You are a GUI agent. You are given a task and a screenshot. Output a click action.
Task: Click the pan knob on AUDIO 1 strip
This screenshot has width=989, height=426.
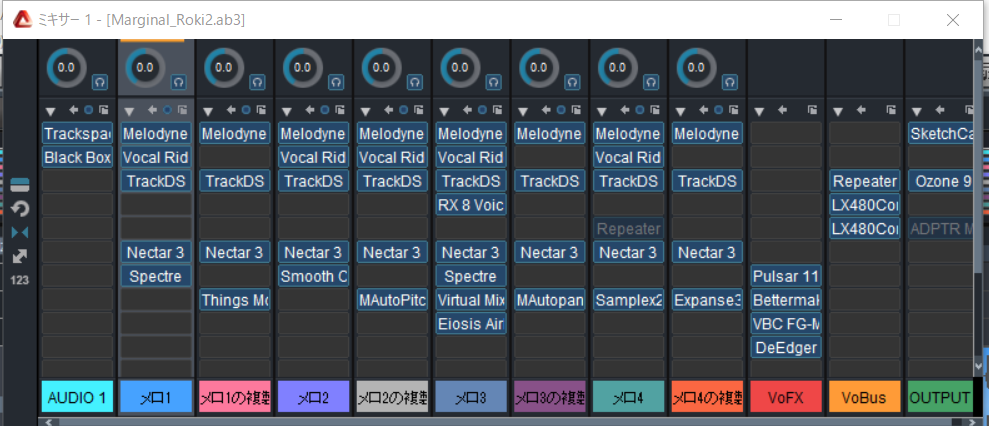65,67
